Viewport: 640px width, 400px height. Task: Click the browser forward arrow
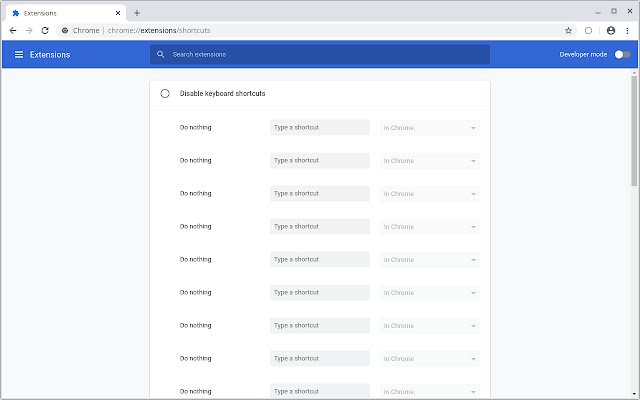(29, 31)
